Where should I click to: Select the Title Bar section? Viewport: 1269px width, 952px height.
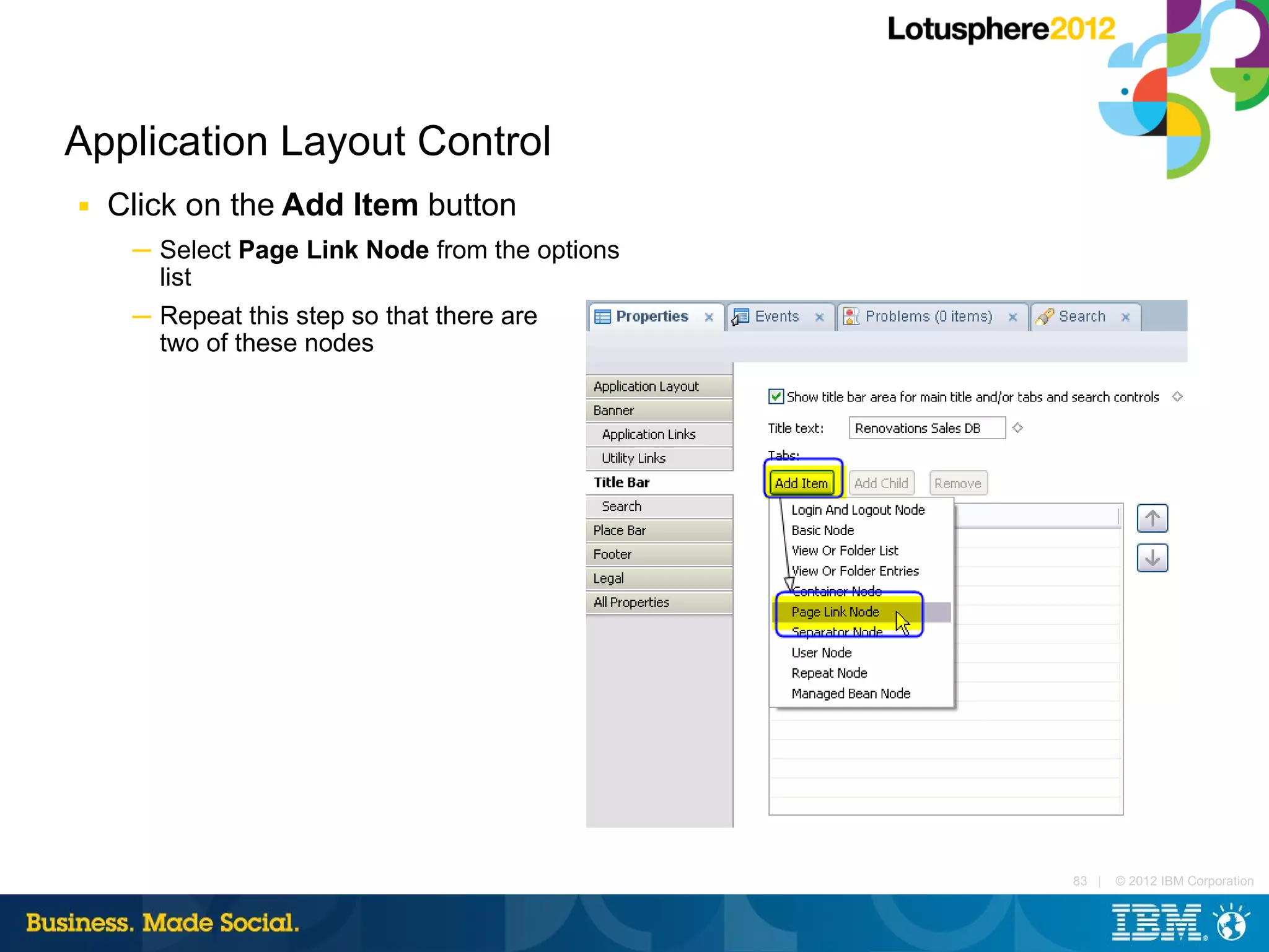point(659,483)
